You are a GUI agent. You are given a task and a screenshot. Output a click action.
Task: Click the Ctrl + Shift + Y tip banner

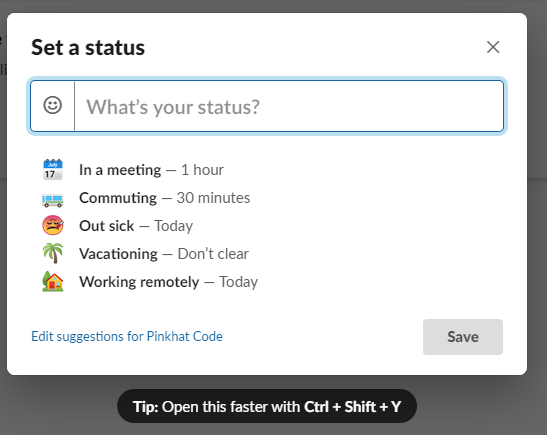pos(267,406)
